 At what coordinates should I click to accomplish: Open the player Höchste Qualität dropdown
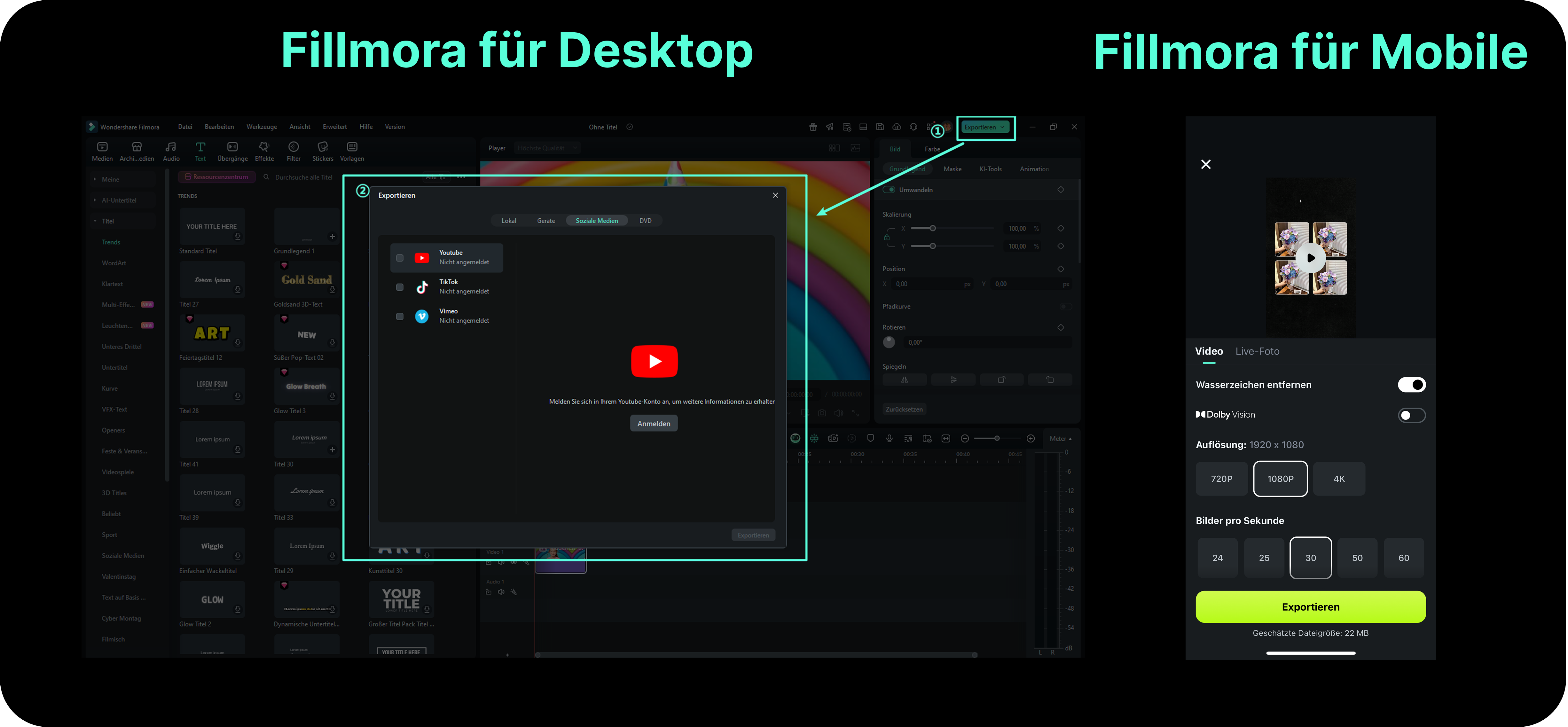[547, 148]
